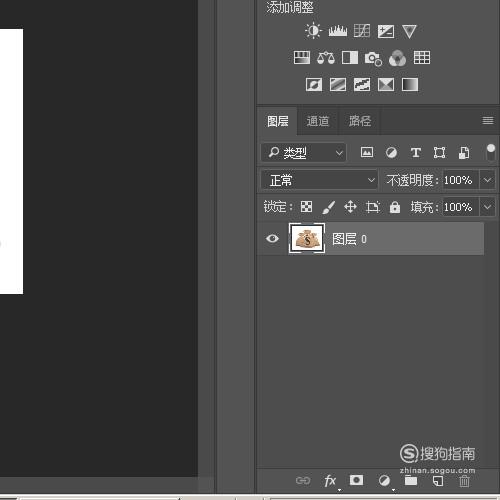Viewport: 500px width, 500px height.
Task: Add a Levels adjustment
Action: coord(338,31)
